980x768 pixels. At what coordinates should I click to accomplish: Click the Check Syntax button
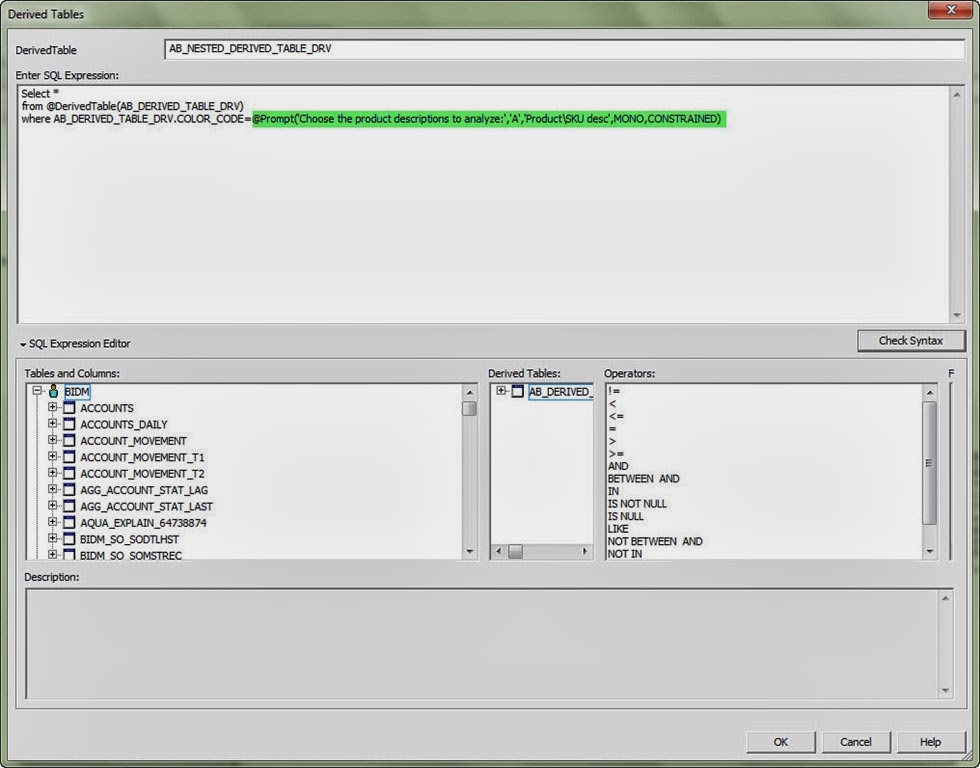(911, 341)
